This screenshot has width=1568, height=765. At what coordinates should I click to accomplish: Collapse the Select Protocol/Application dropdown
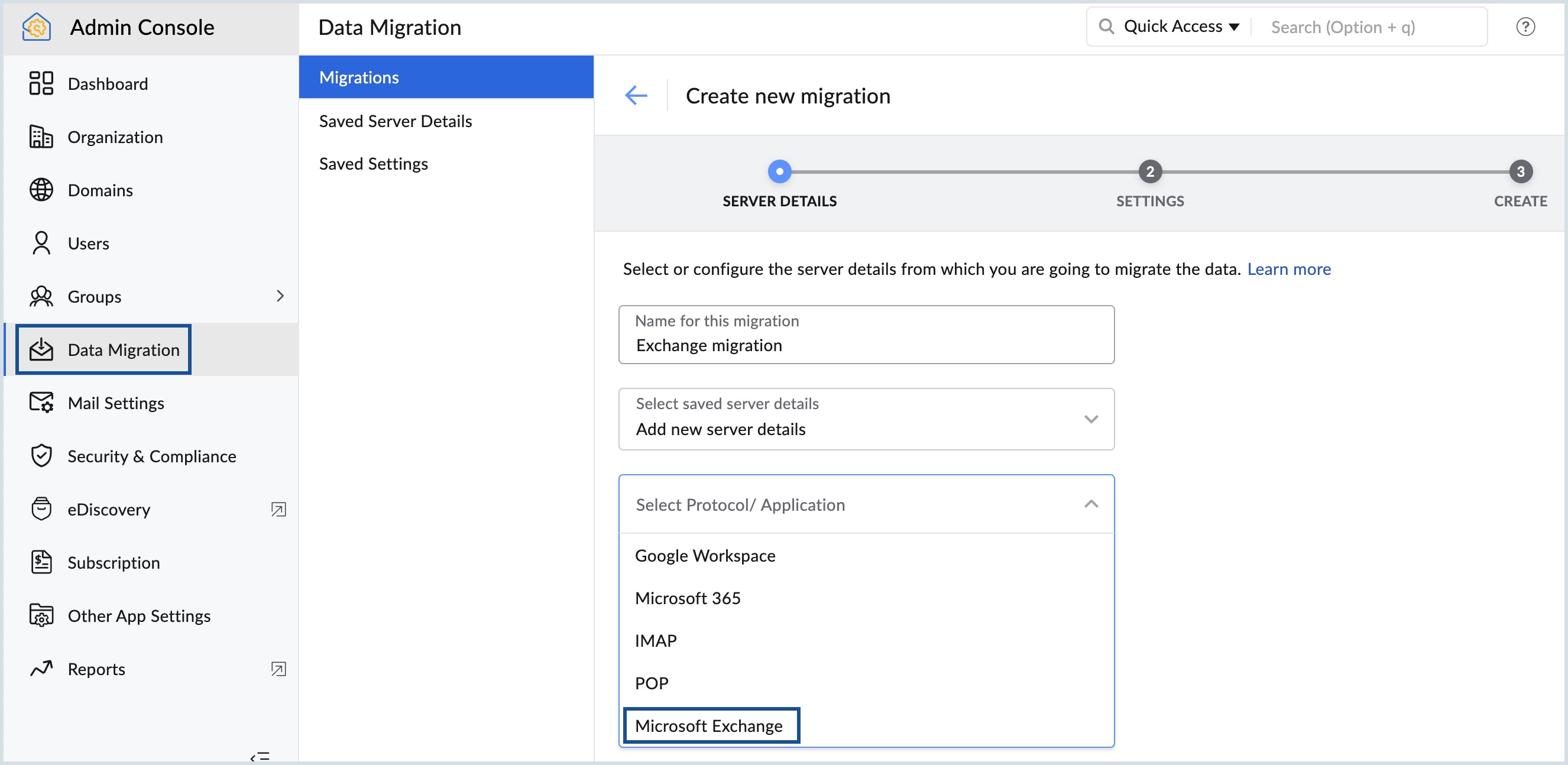(x=1091, y=504)
